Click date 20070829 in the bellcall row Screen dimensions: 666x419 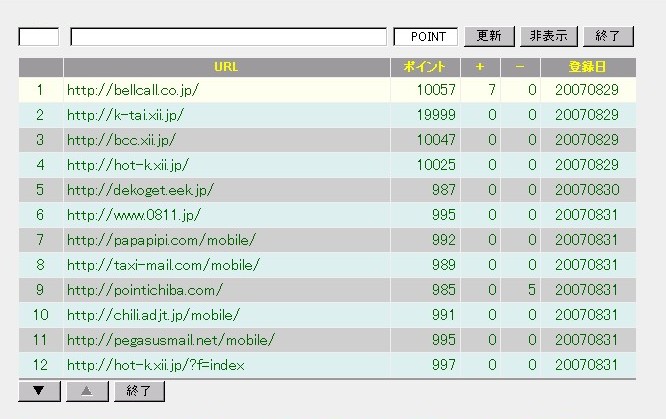587,90
